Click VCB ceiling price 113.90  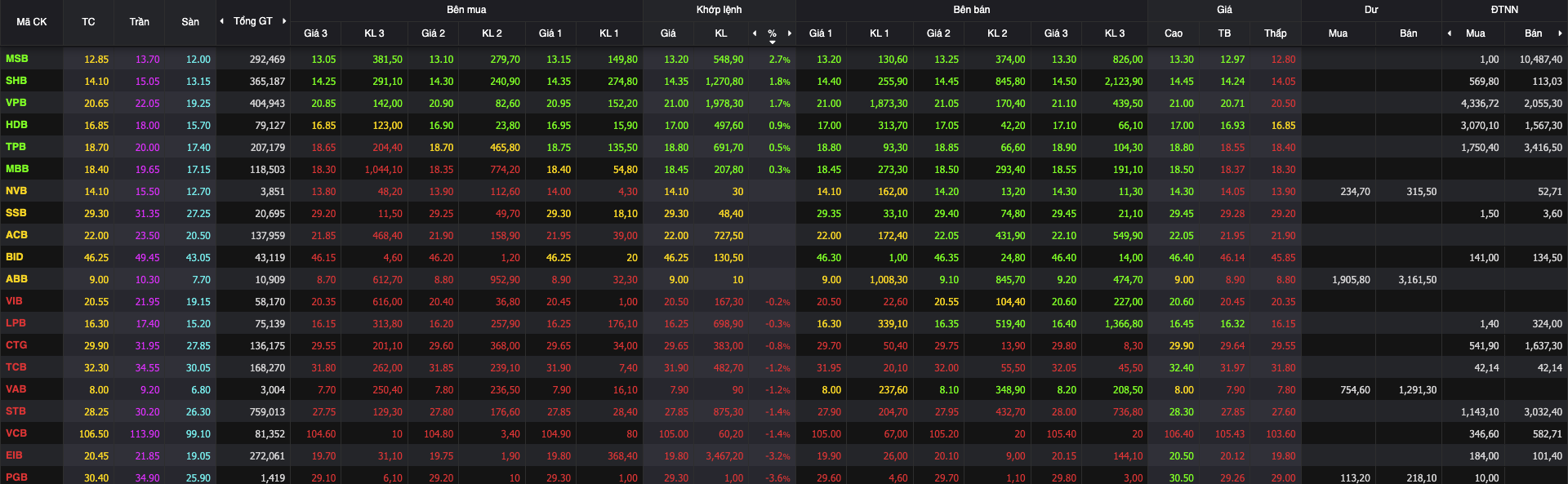(x=145, y=434)
